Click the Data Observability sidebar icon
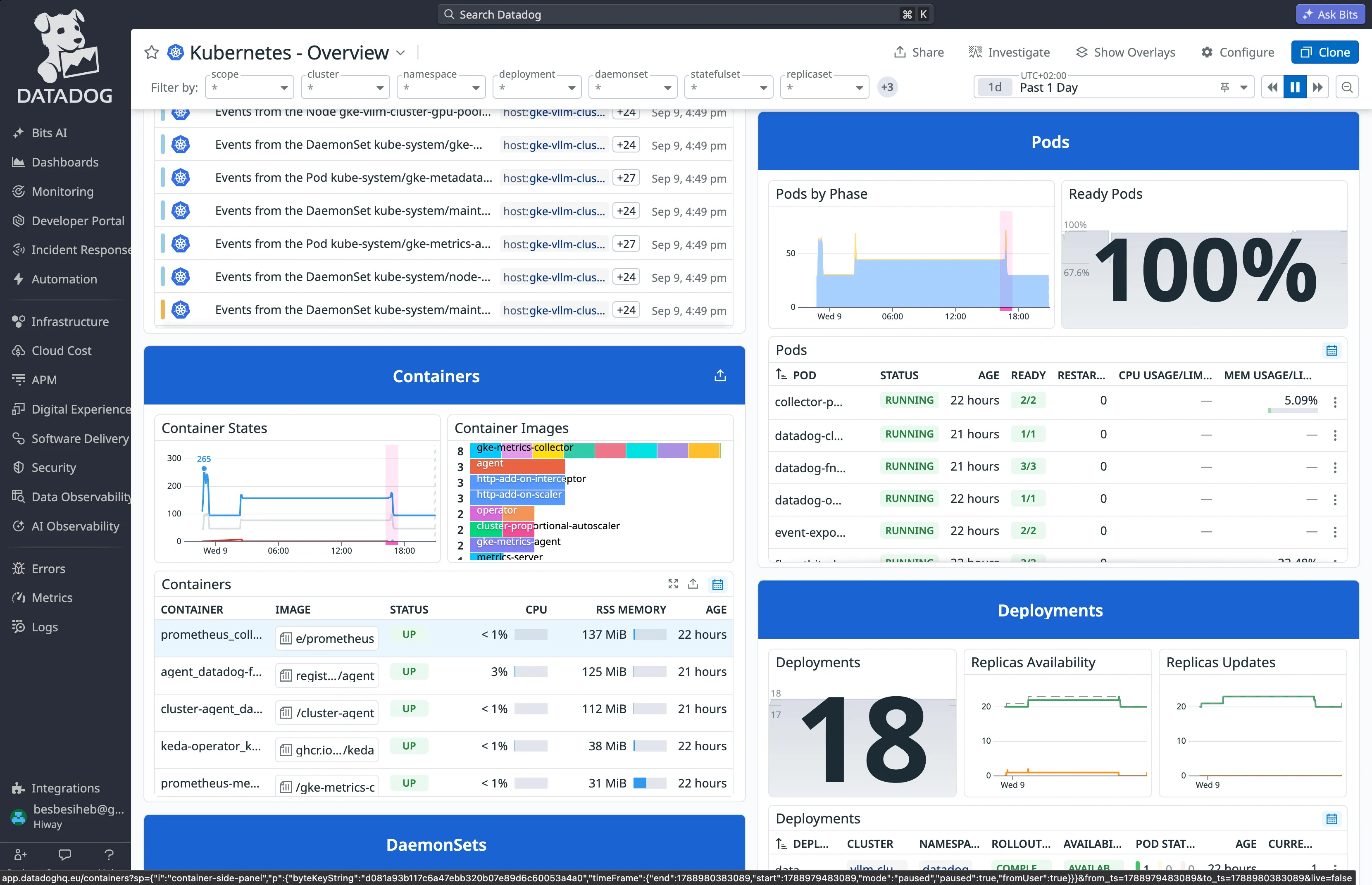 19,497
